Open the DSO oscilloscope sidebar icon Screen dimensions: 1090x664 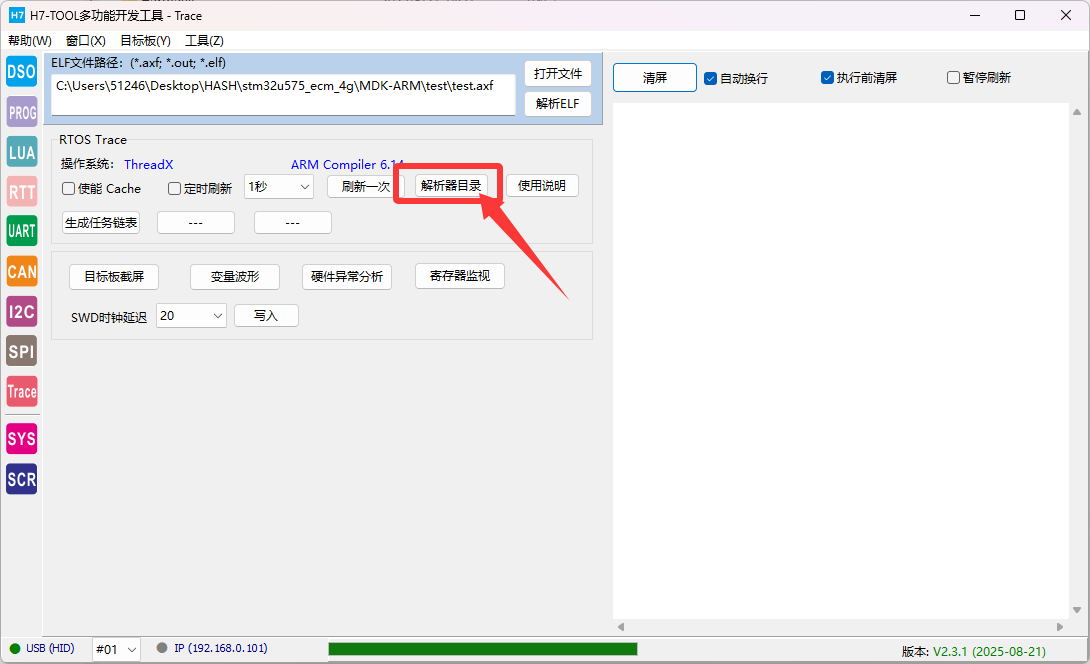tap(21, 72)
